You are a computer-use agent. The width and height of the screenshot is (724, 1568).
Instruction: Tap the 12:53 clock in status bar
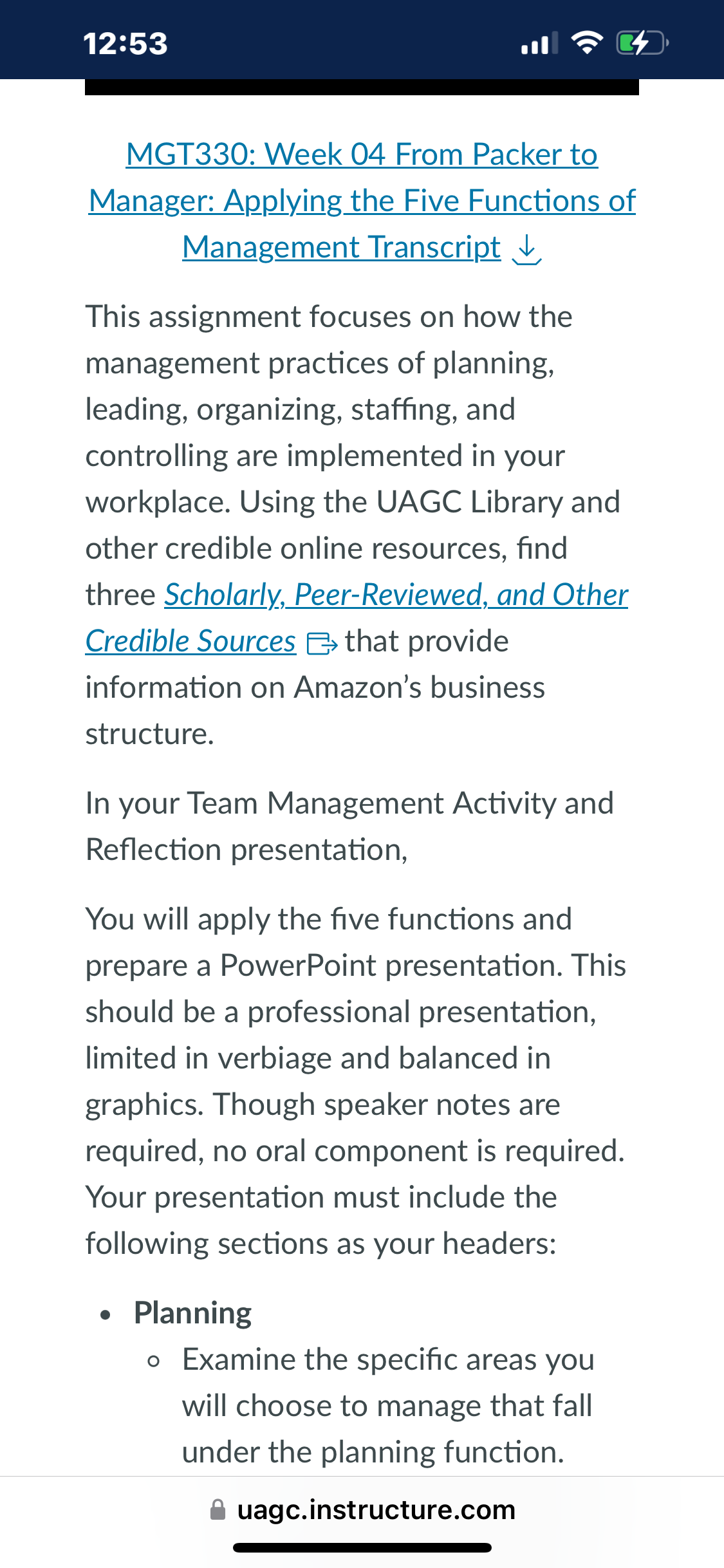pos(125,44)
